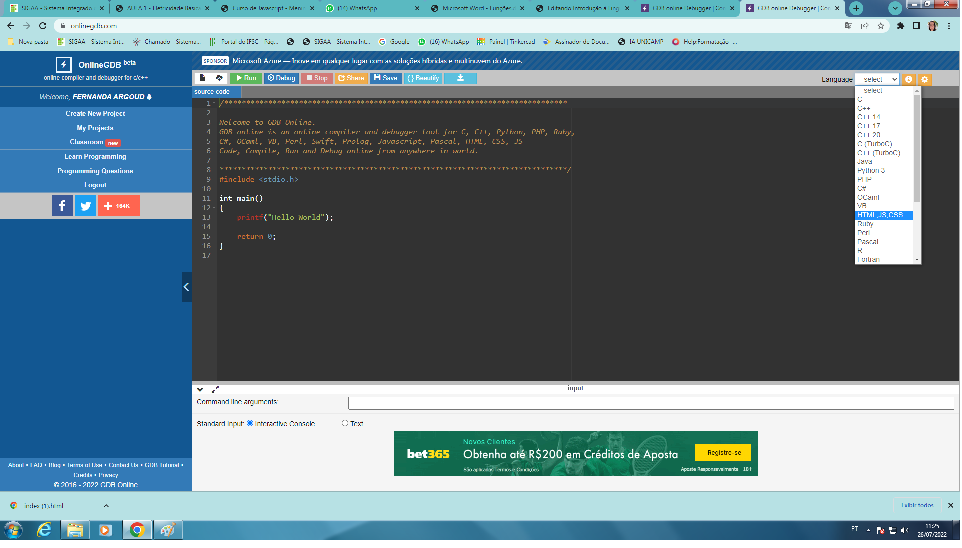This screenshot has width=962, height=548.
Task: Select Text standard input radio button
Action: click(345, 424)
